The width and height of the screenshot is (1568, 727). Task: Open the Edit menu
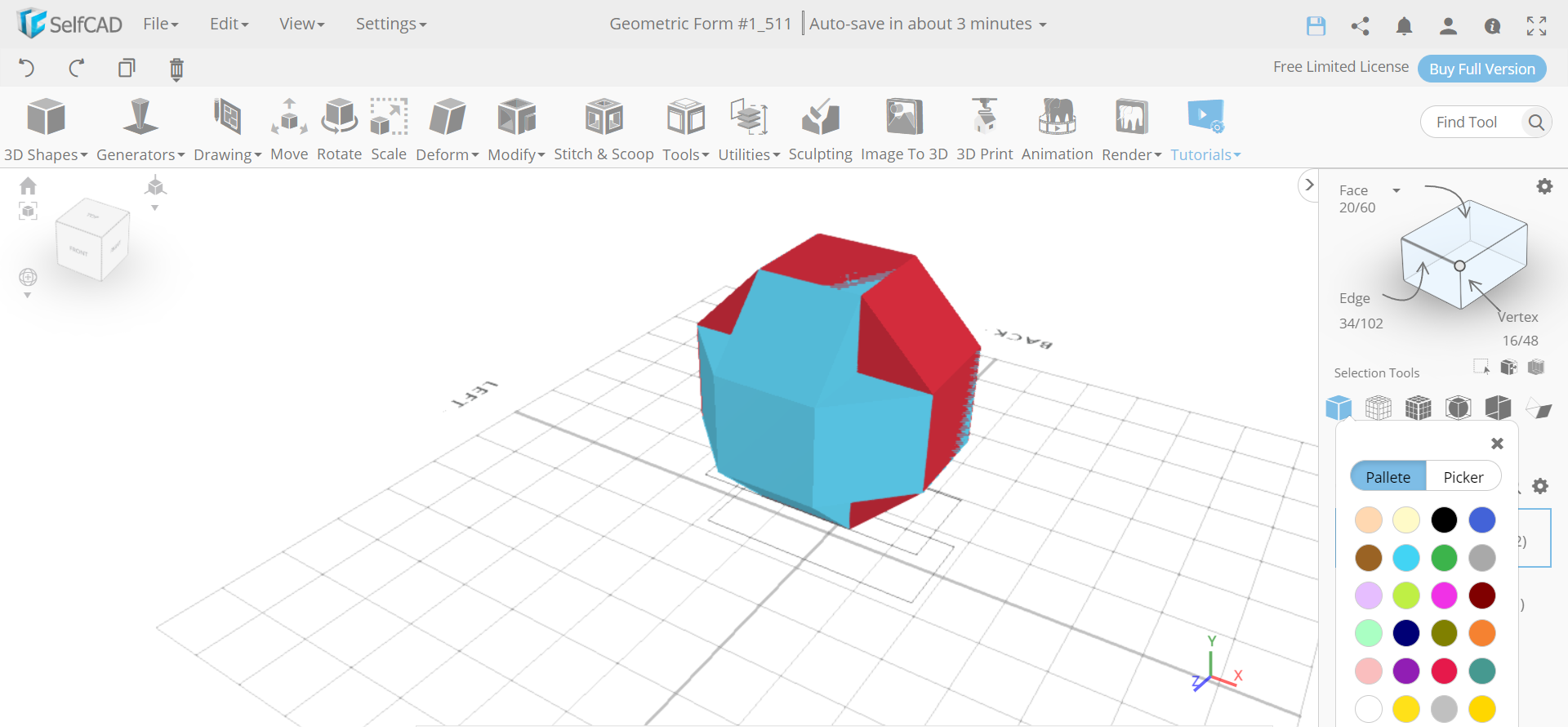(x=229, y=24)
